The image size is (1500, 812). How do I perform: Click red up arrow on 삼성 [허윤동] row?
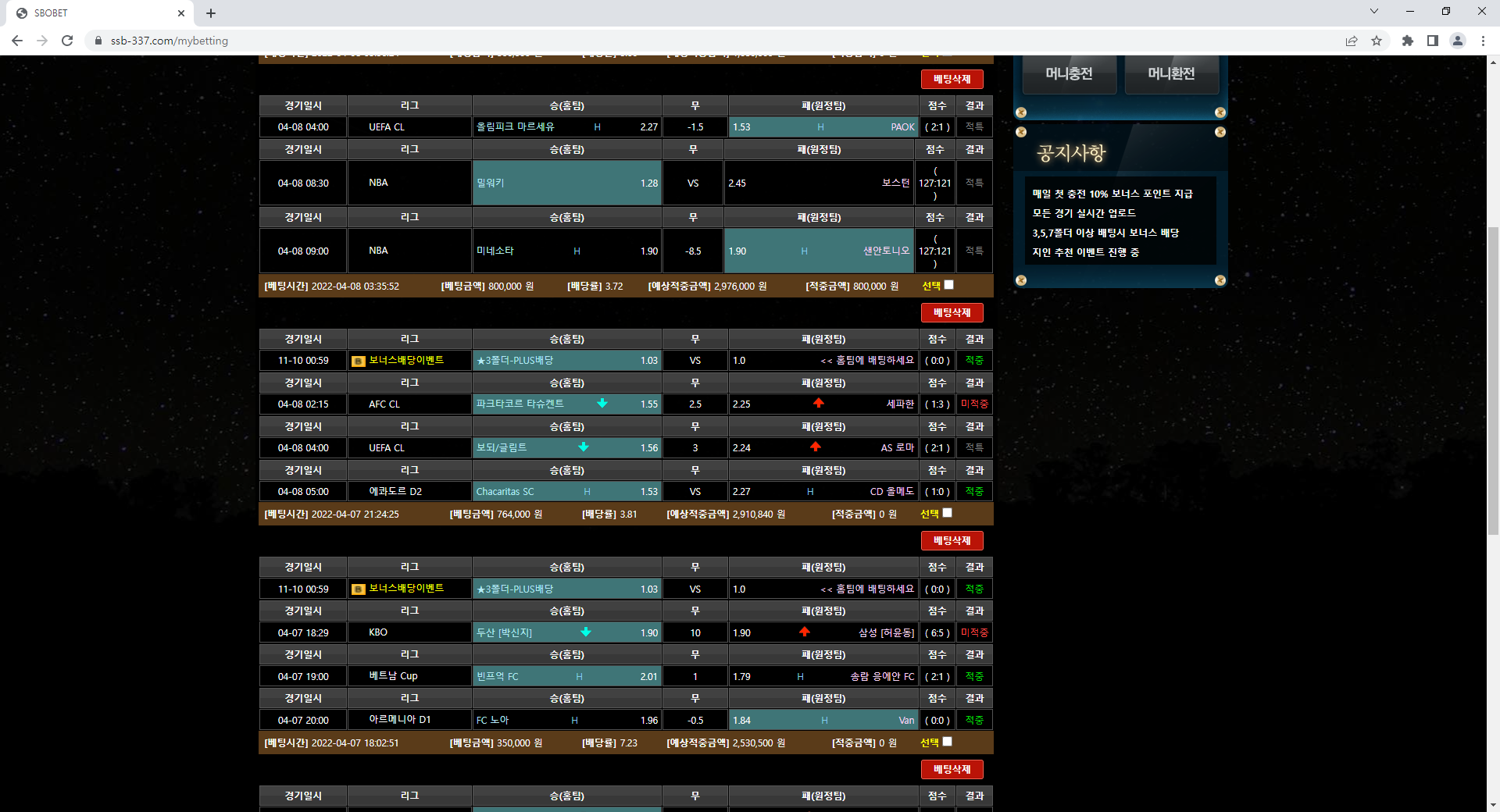[805, 632]
